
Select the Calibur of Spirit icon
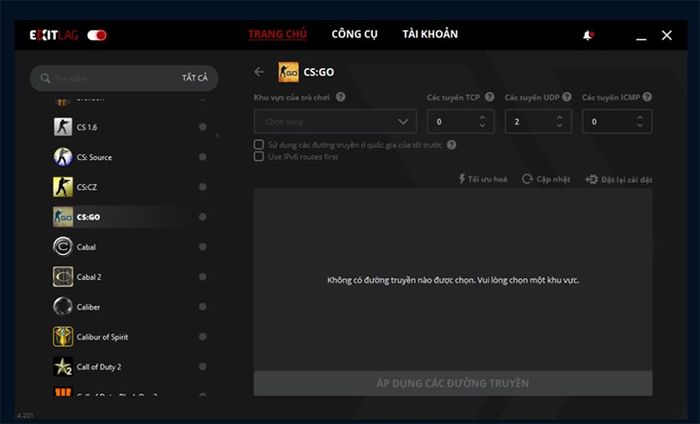click(62, 337)
